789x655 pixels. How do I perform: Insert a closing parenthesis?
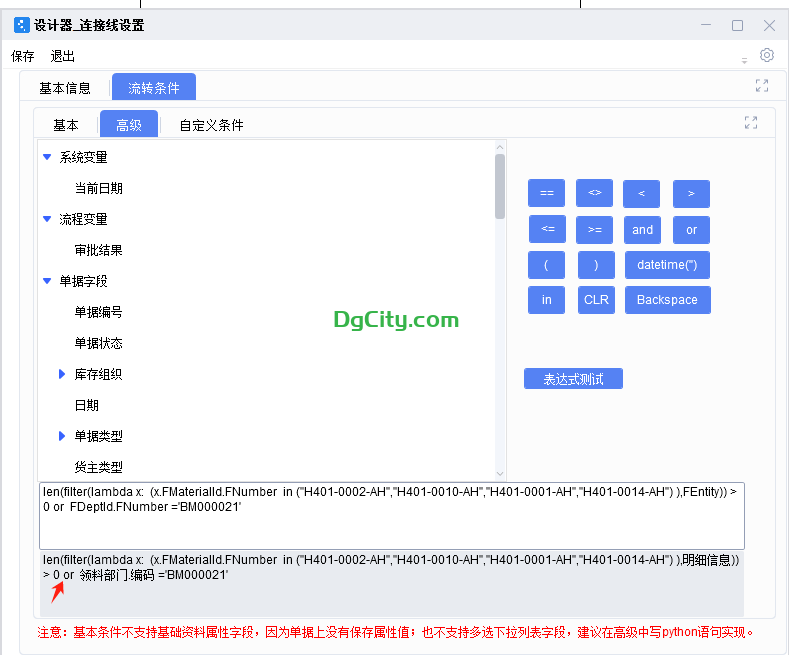[596, 265]
